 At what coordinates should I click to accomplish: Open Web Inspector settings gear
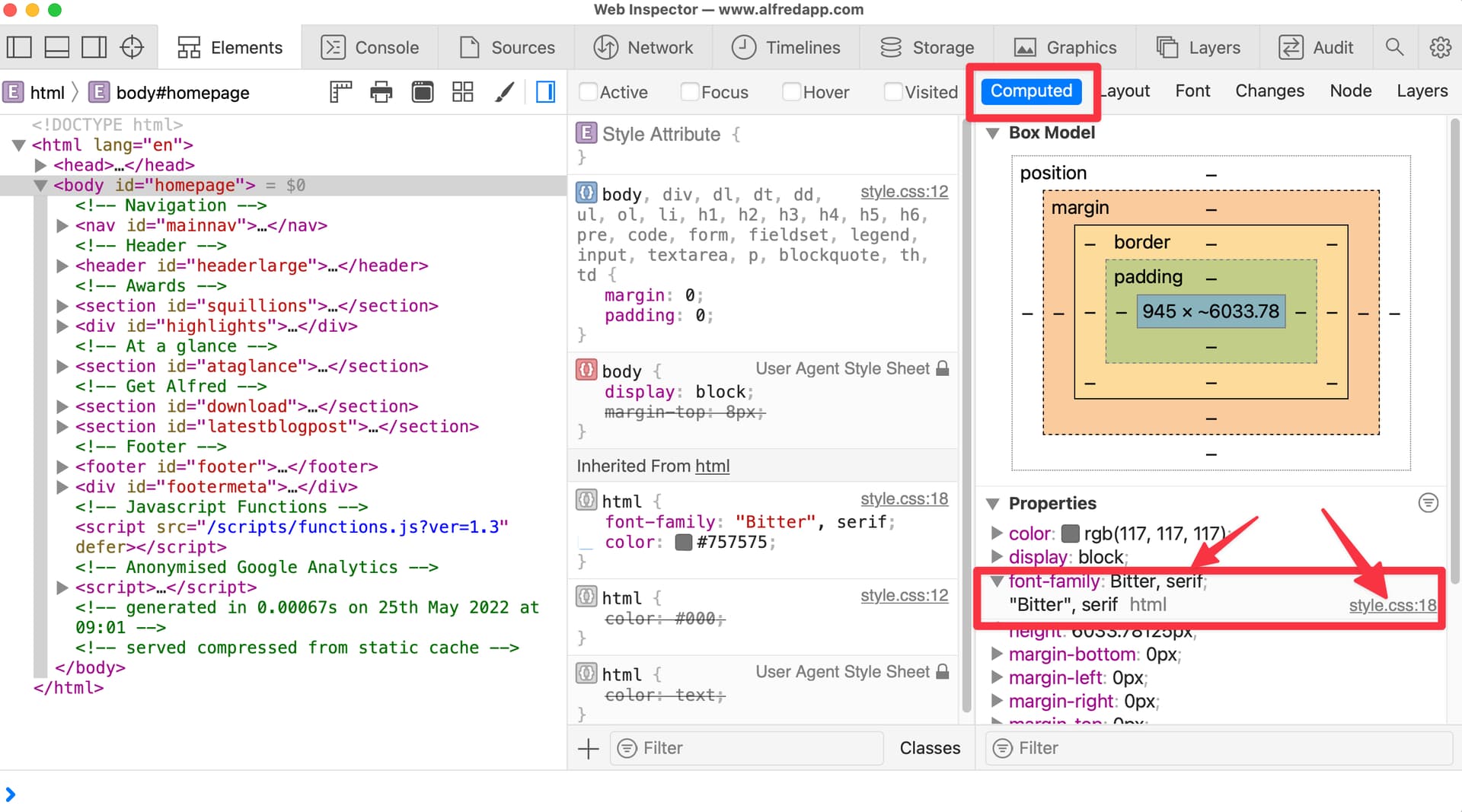1440,47
